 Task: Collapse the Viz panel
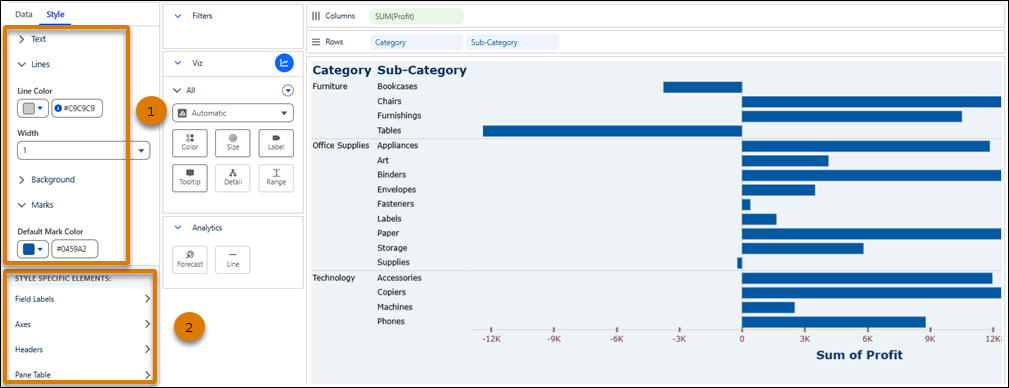click(x=178, y=63)
